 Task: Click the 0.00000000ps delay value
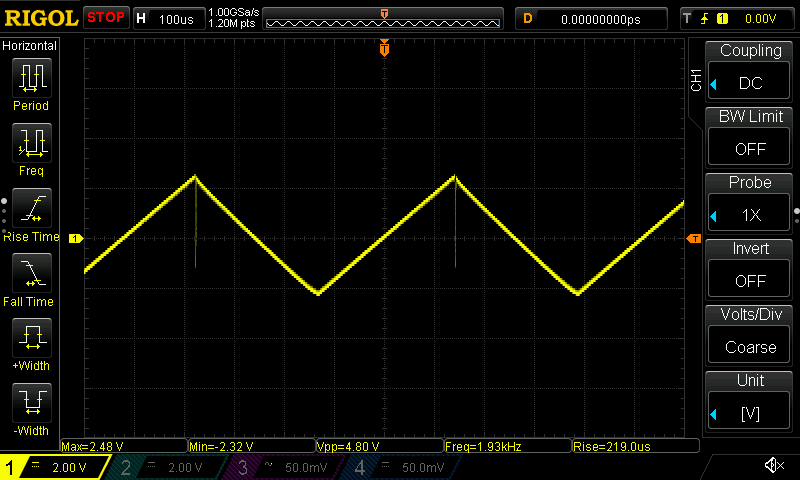click(601, 19)
